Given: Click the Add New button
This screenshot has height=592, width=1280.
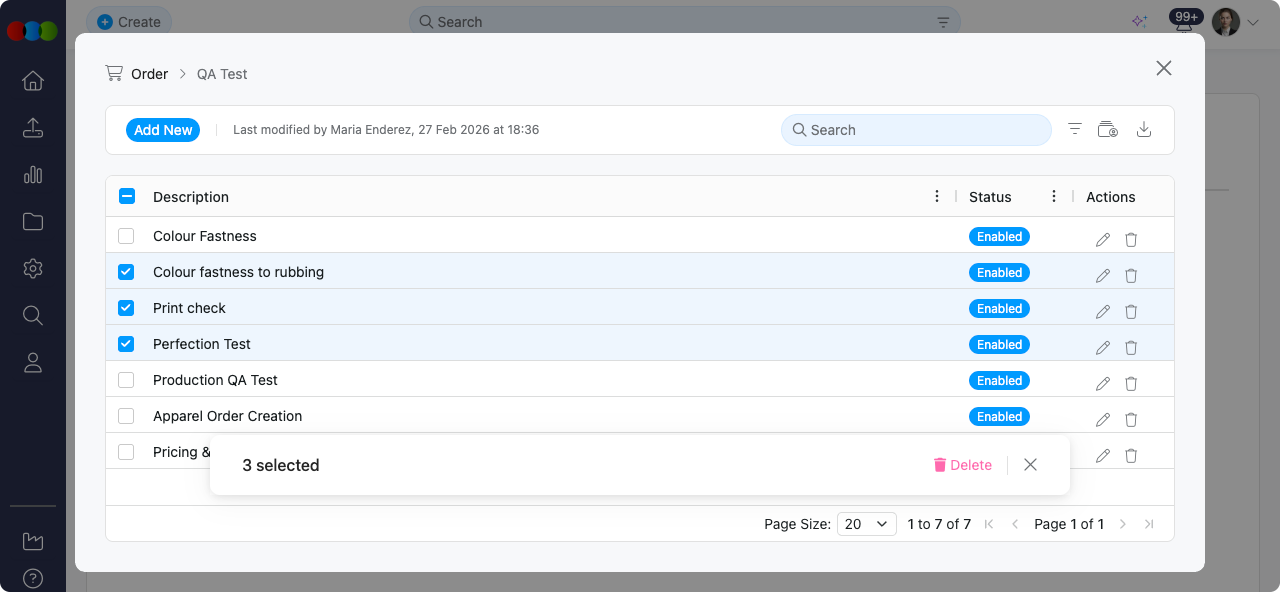Looking at the screenshot, I should pyautogui.click(x=163, y=130).
